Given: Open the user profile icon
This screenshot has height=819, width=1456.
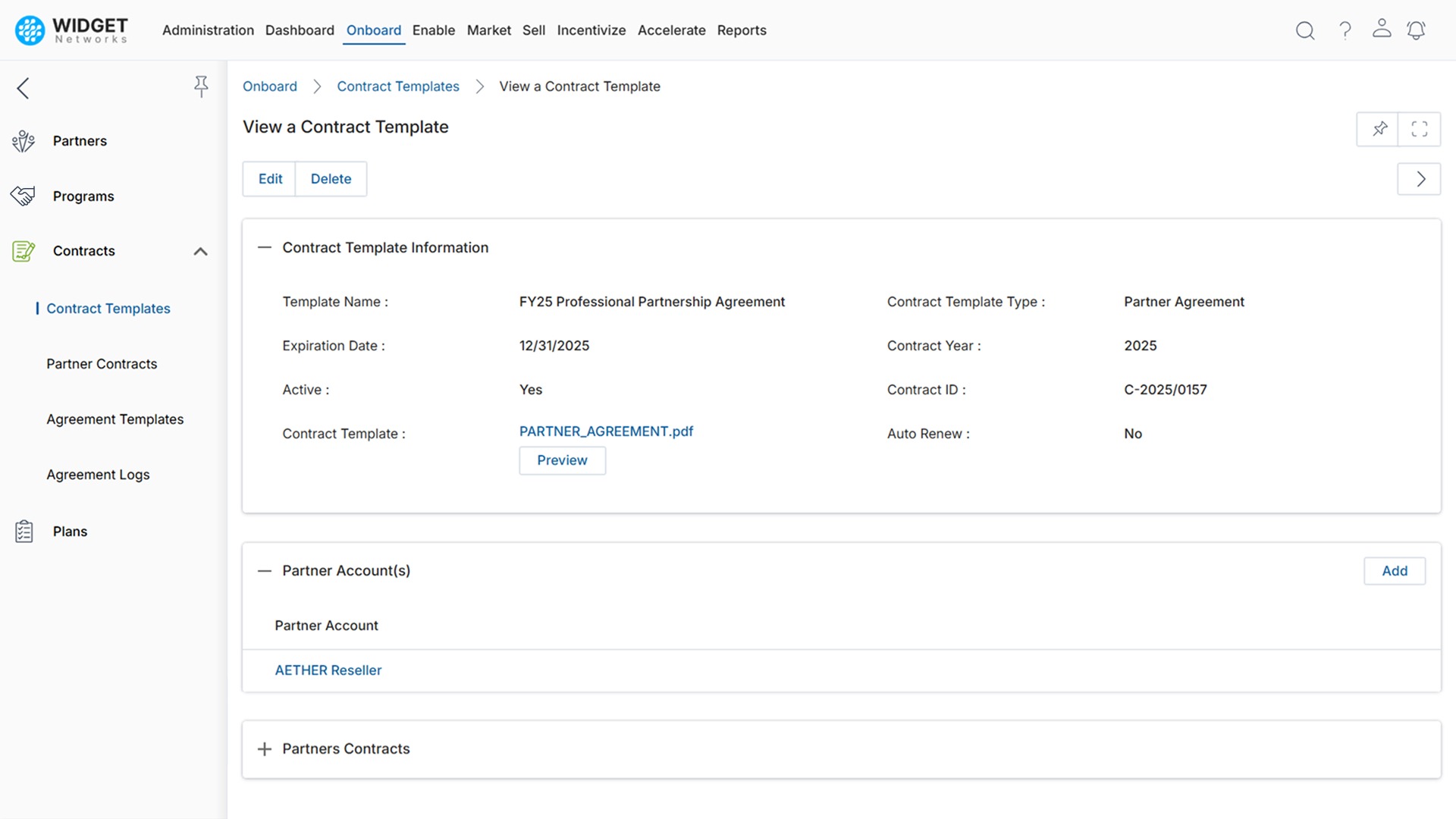Looking at the screenshot, I should 1382,30.
